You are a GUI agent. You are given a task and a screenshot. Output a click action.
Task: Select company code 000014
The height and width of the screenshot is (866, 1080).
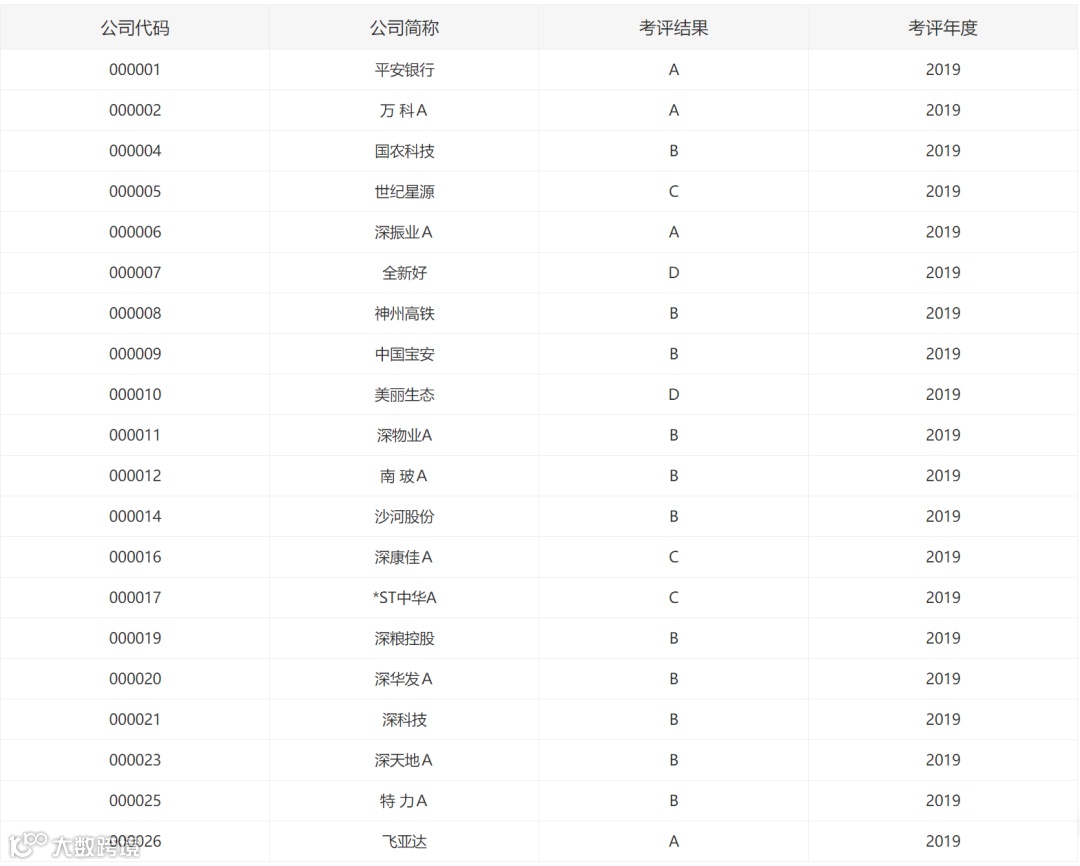click(x=135, y=517)
